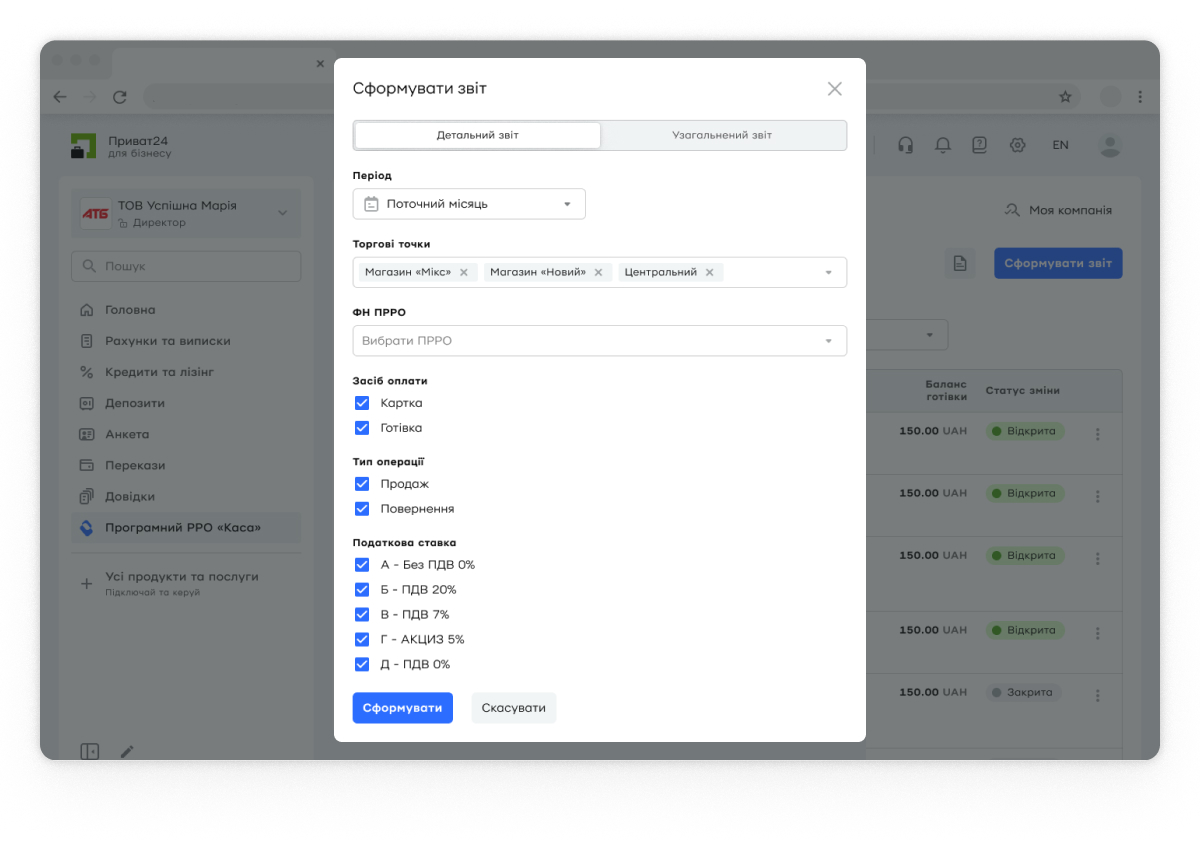Uncheck the Картка payment checkbox
Screen dimensions: 1200x860
pos(362,403)
